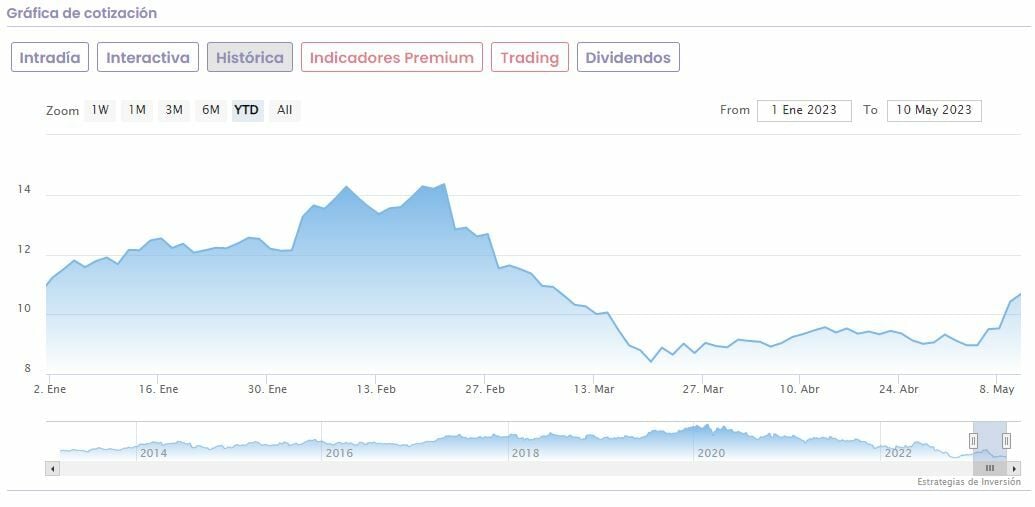
Task: Click the navigator scrollbar thumb grip
Action: (990, 468)
